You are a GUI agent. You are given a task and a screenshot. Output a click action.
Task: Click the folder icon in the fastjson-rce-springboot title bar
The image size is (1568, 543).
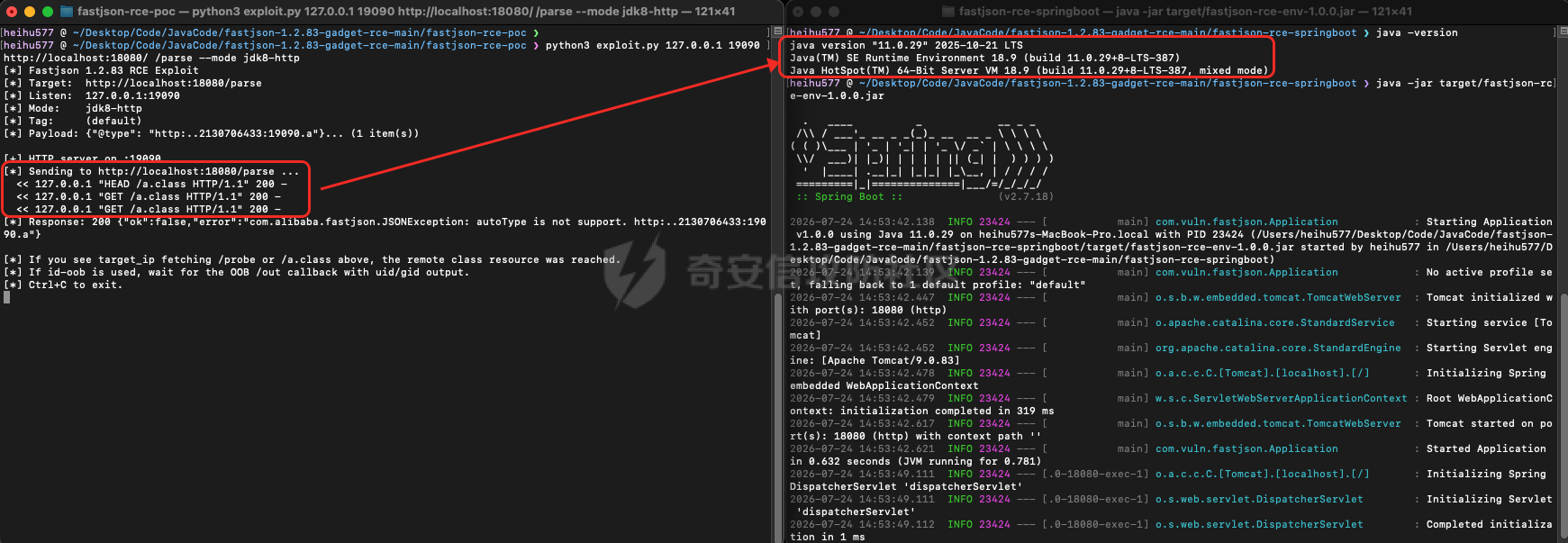(948, 12)
